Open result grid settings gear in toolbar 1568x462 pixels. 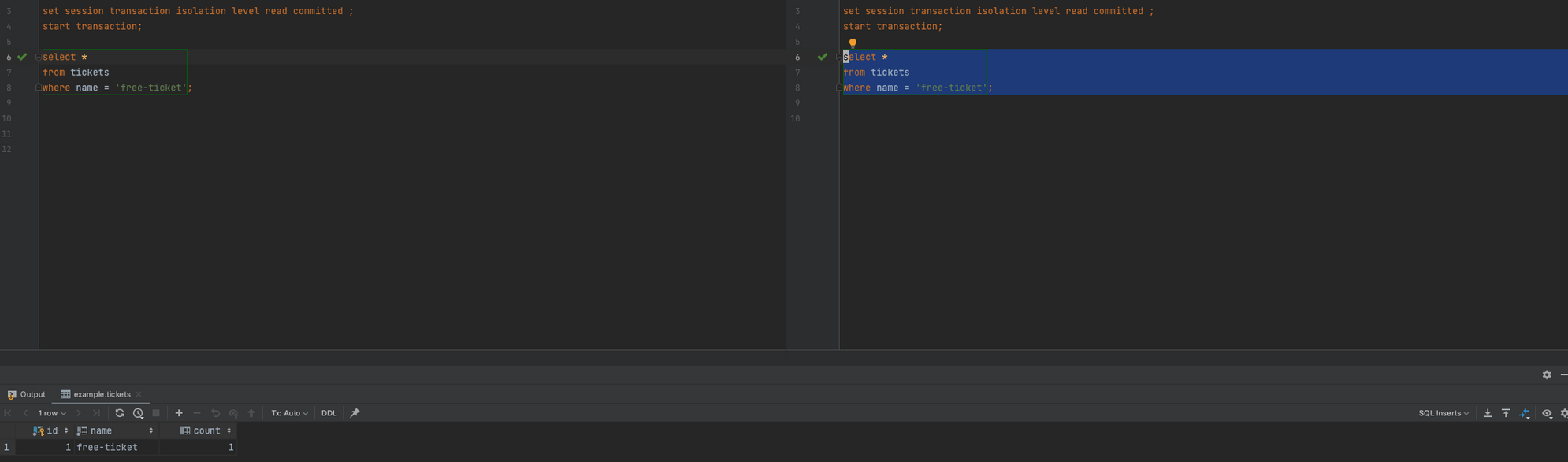tap(1564, 413)
